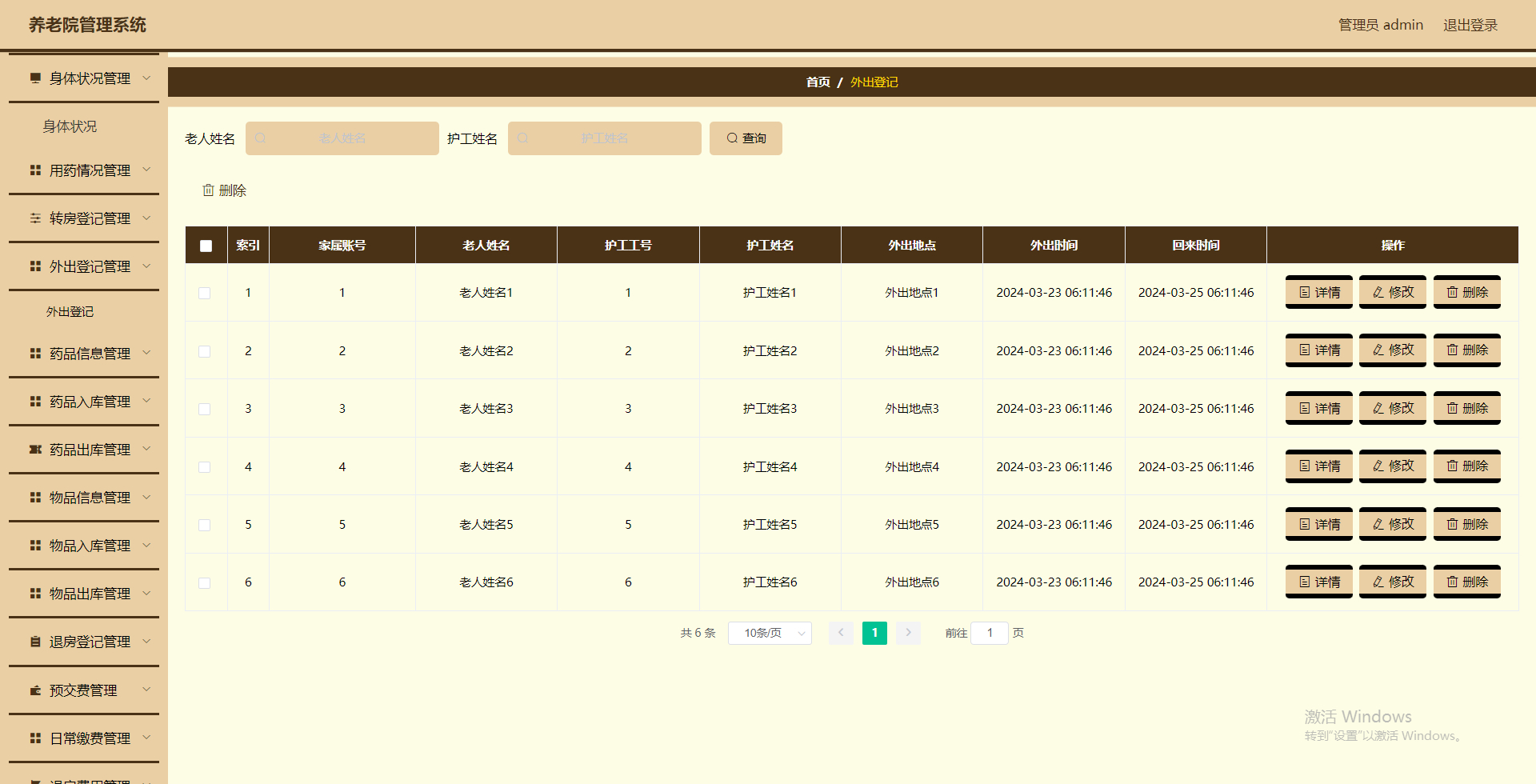Click the 外出地点3 cell
The height and width of the screenshot is (784, 1536).
pyautogui.click(x=912, y=408)
